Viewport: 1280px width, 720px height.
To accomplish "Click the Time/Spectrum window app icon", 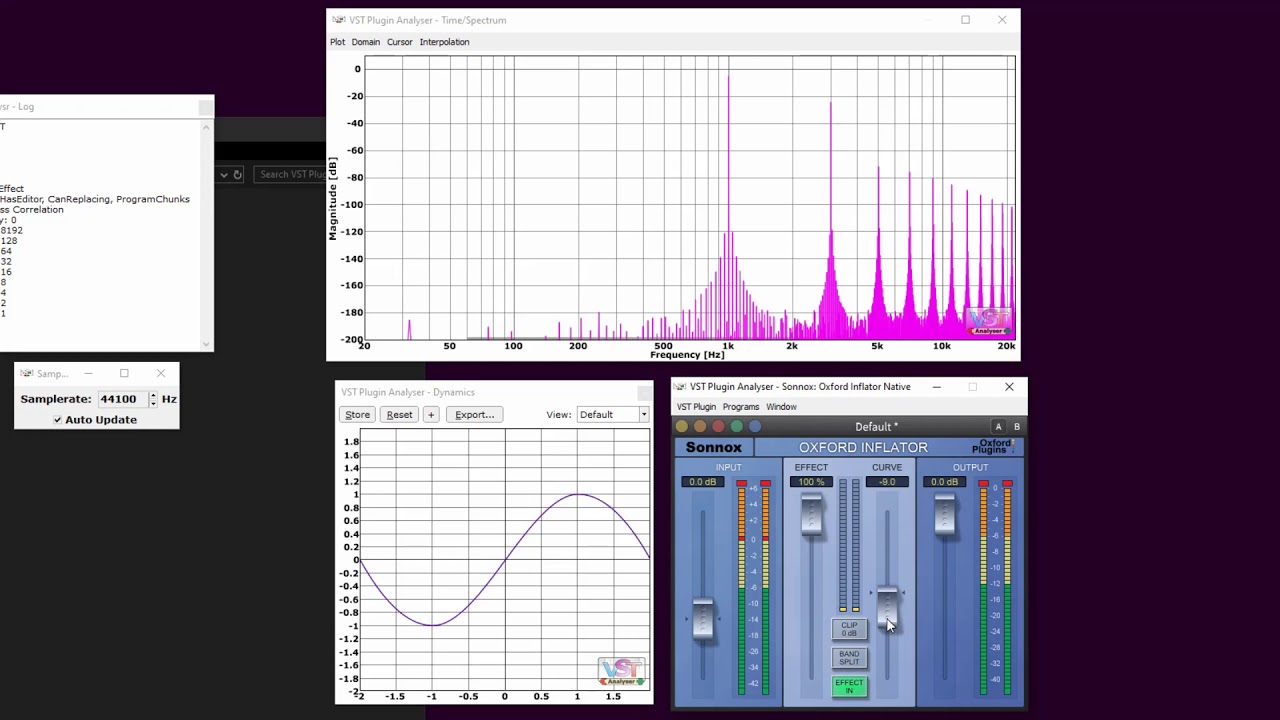I will [339, 20].
